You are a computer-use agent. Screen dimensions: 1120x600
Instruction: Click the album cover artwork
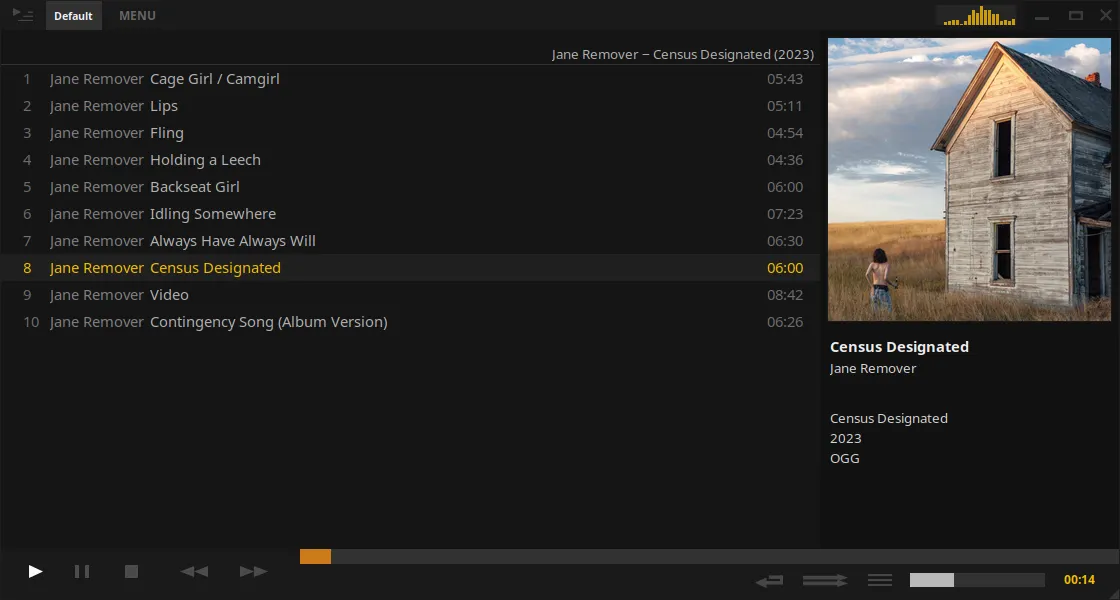[x=969, y=179]
